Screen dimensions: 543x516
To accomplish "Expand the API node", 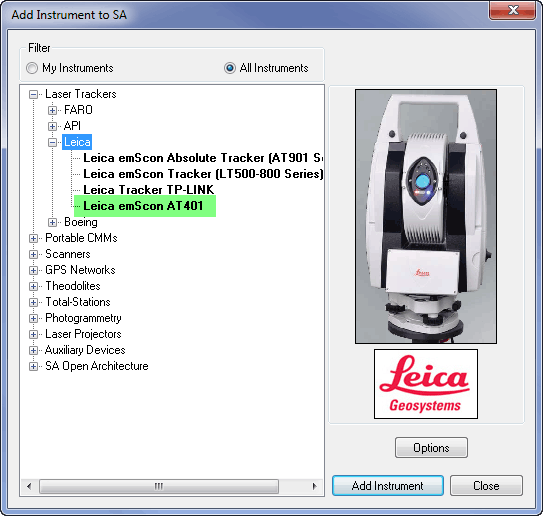I will coord(52,126).
